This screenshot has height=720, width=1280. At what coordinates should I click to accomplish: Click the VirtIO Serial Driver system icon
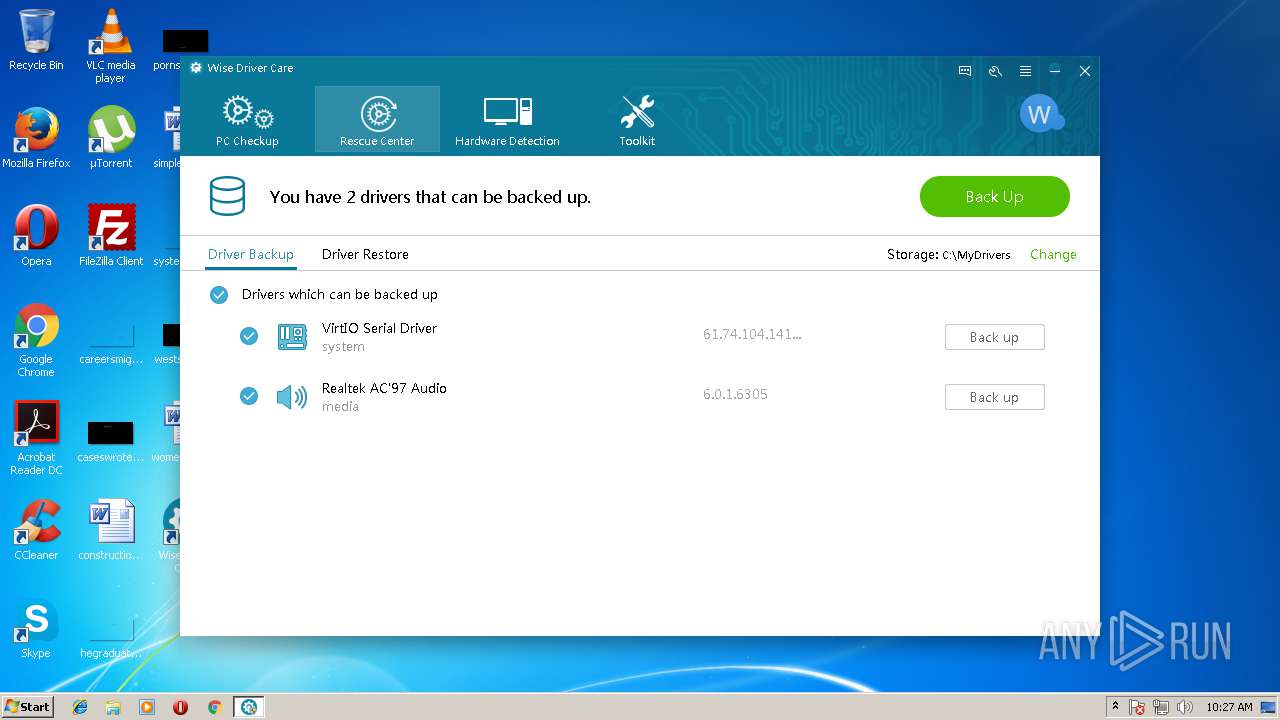pos(292,337)
